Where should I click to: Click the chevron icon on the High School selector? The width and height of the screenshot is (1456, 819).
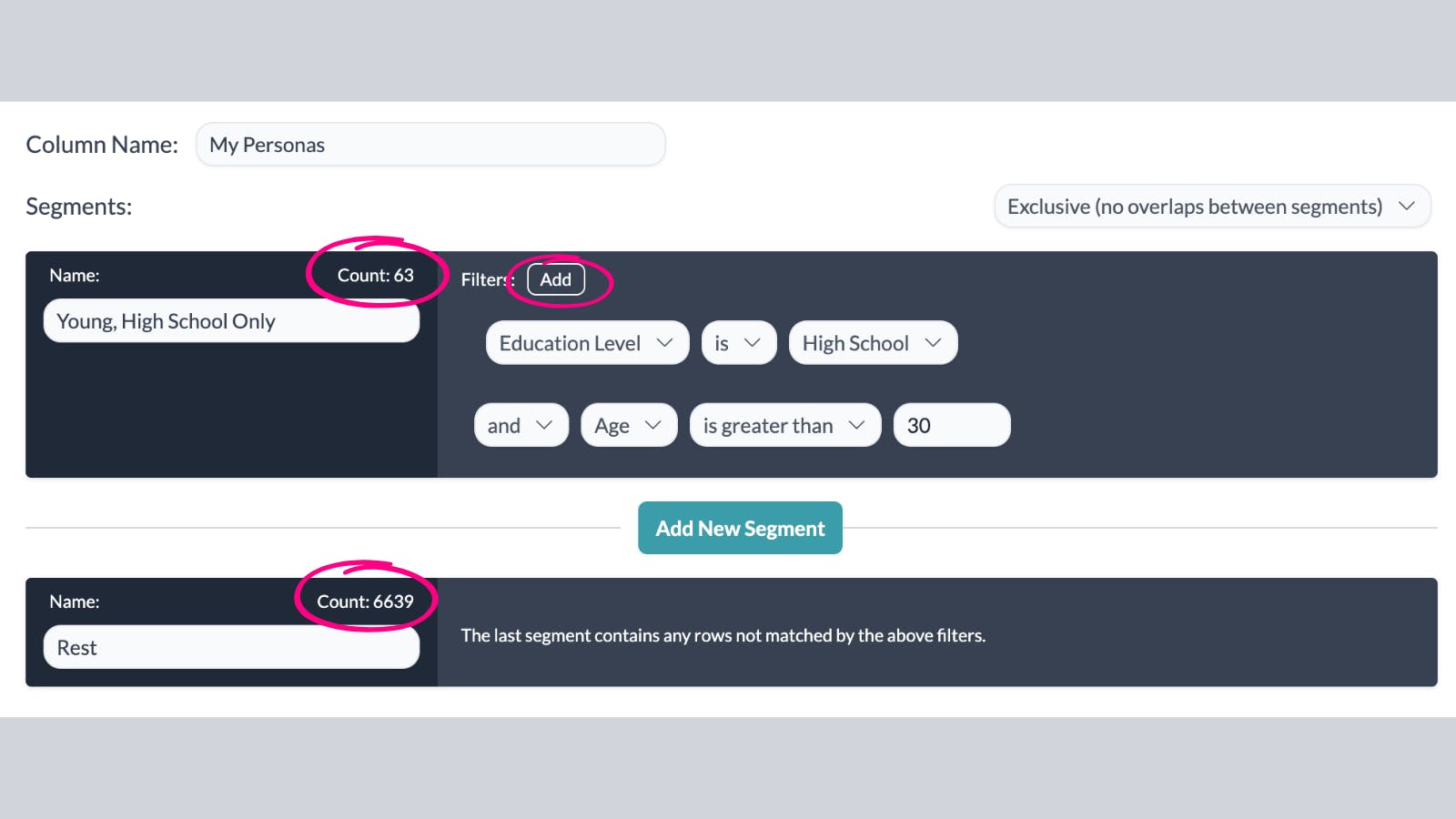(934, 343)
